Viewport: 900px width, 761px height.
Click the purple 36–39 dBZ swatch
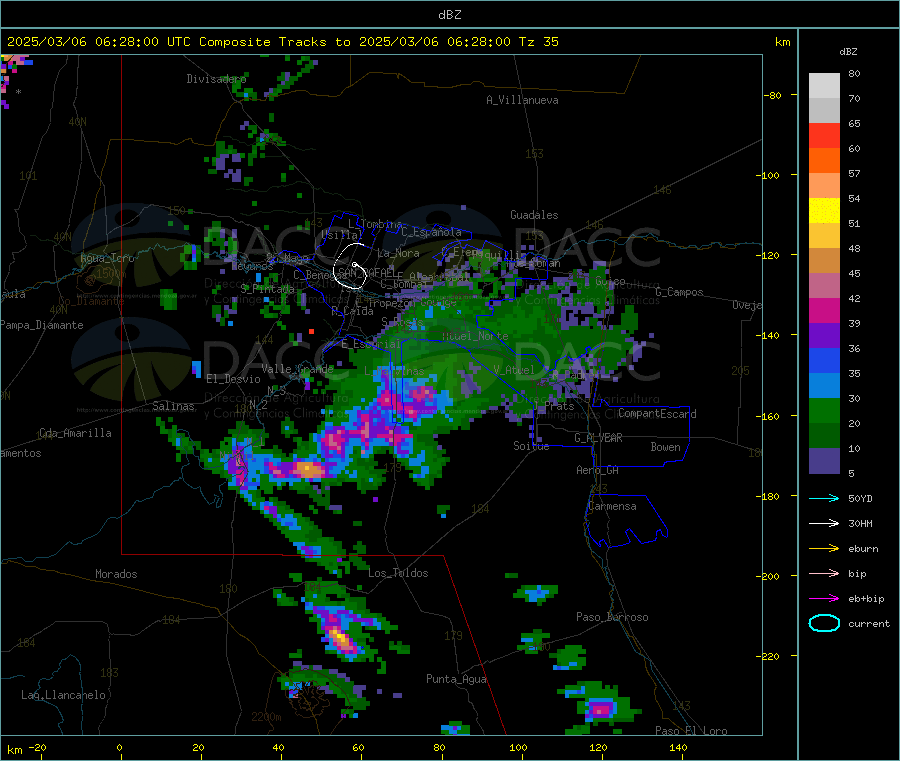click(824, 336)
